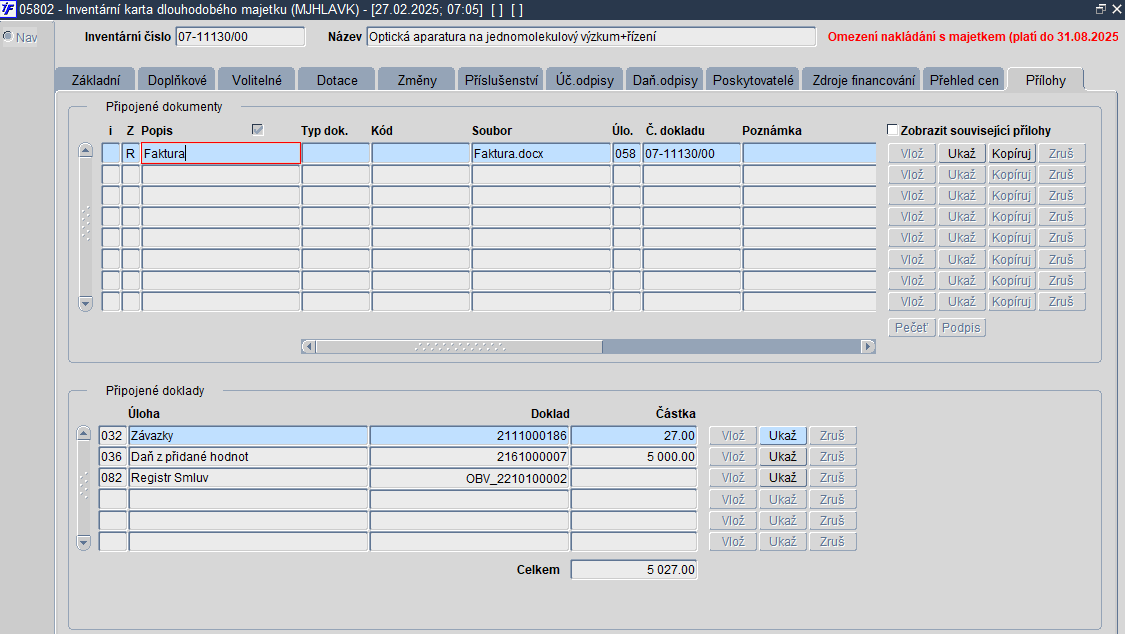This screenshot has height=634, width=1125.
Task: Click Kopíruj for the Faktura document row
Action: coord(1012,153)
